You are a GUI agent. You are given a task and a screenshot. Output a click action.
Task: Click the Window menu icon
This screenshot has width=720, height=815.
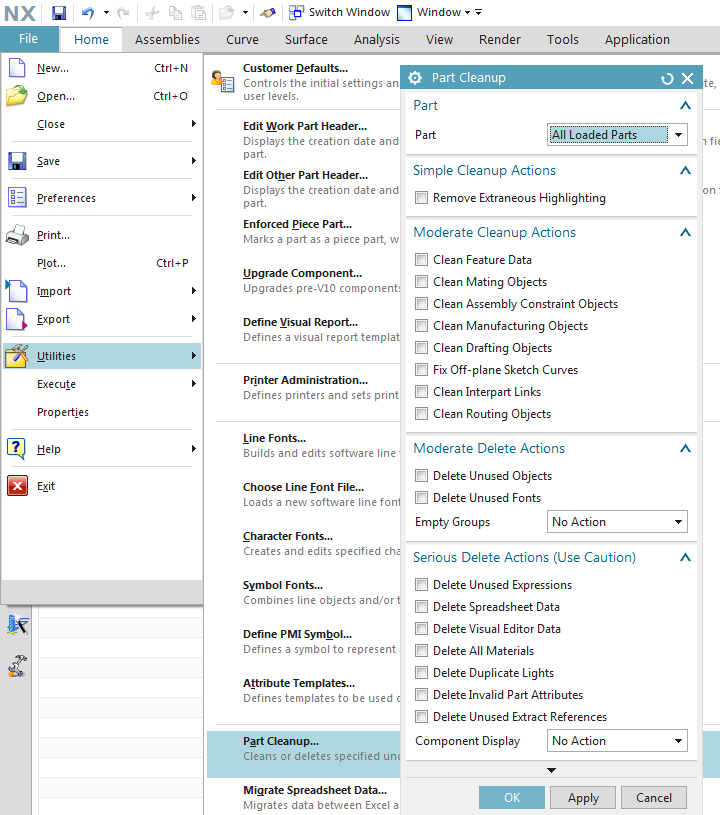tap(404, 12)
